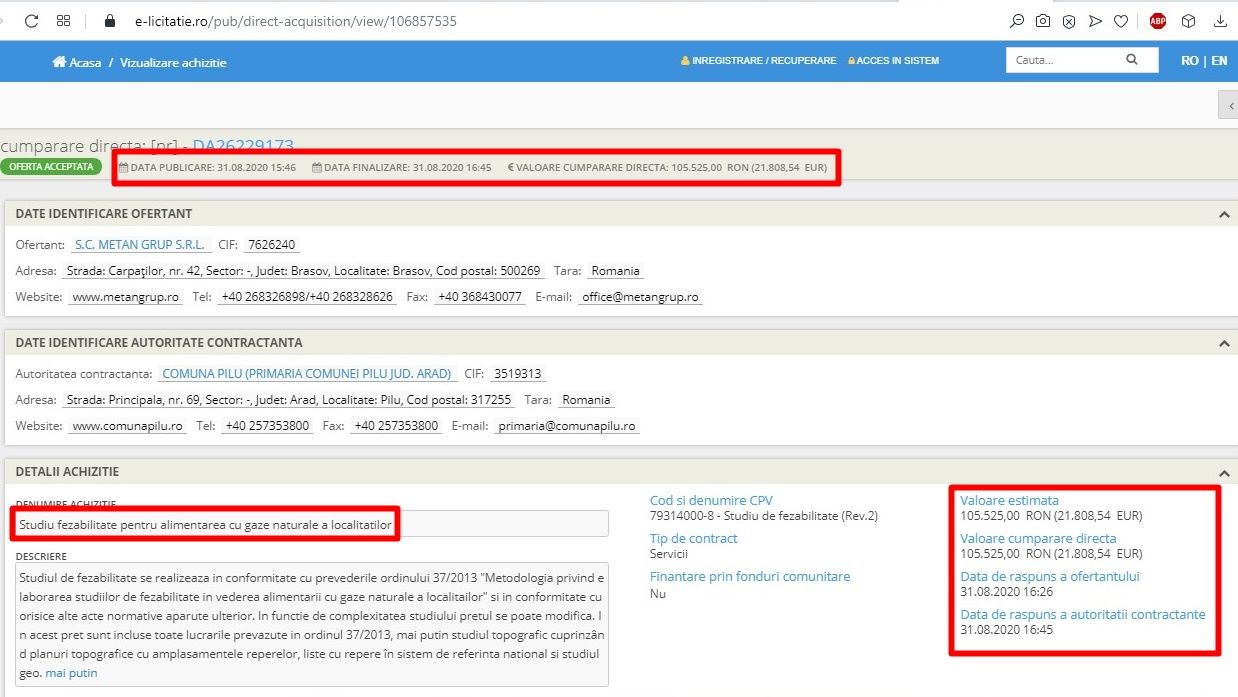Open Acces in sistem
The height and width of the screenshot is (697, 1238).
click(893, 61)
